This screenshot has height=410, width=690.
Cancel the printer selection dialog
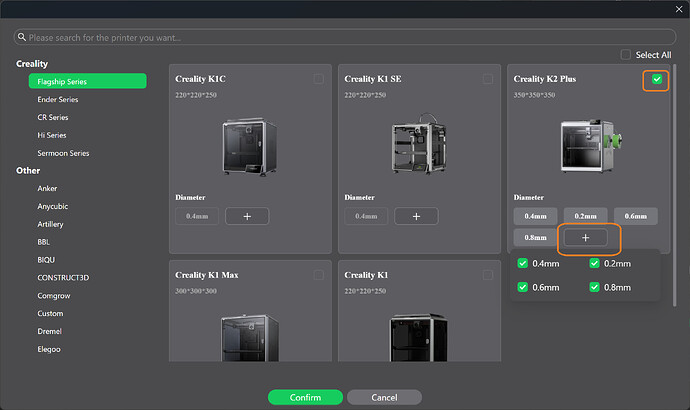(x=384, y=397)
